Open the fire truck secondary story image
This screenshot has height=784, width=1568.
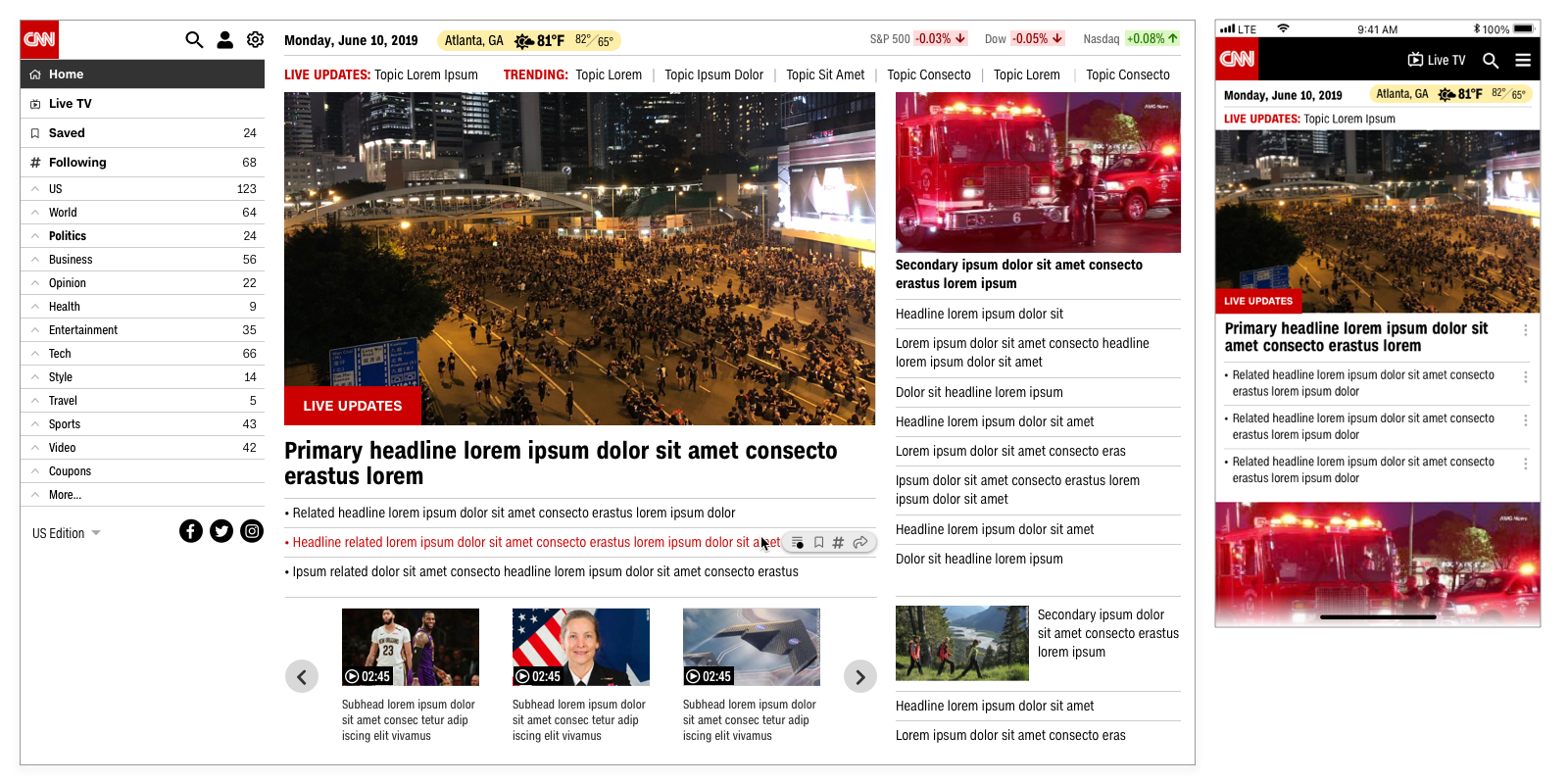click(x=1038, y=172)
